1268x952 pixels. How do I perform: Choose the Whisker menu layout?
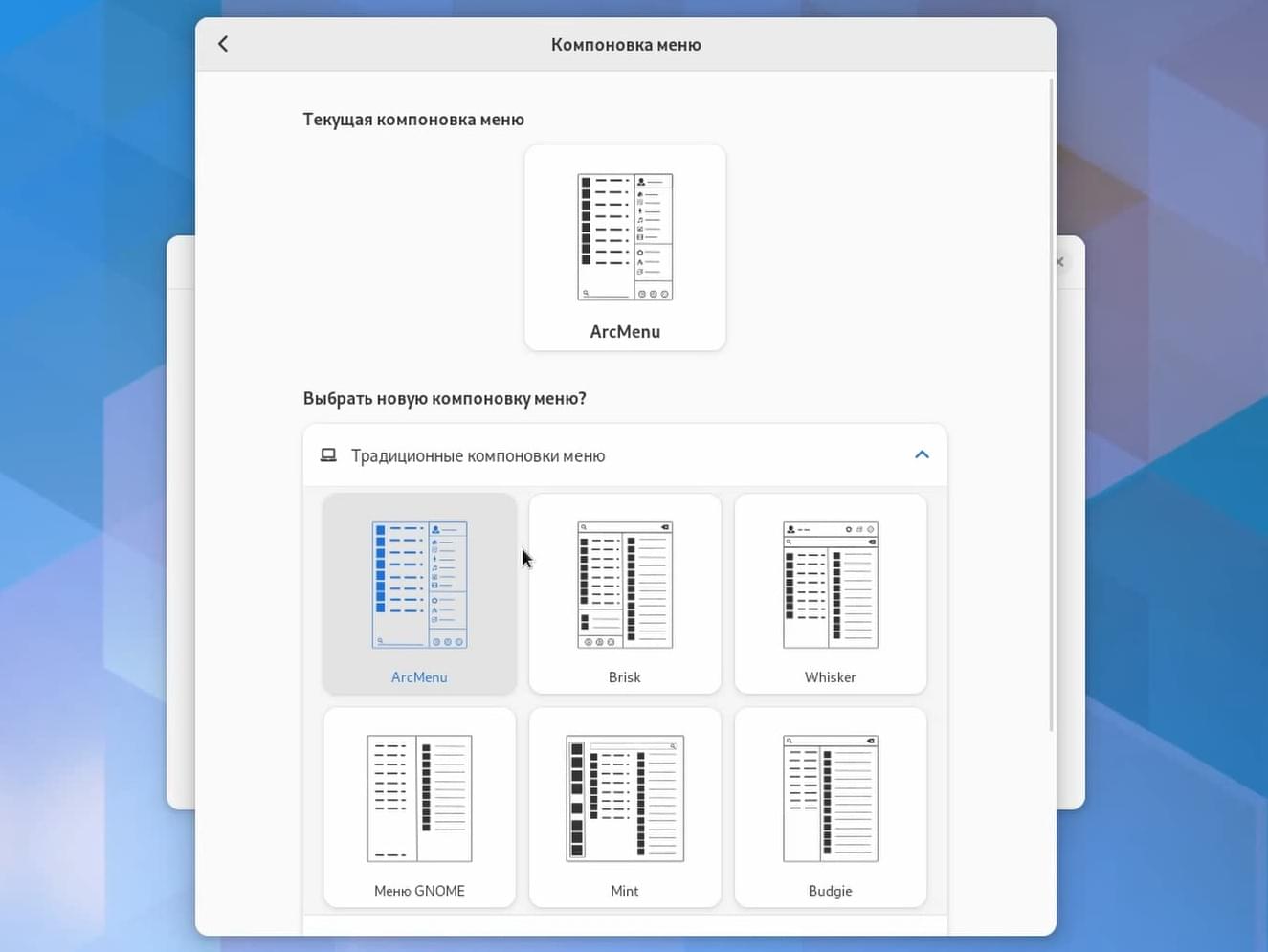pos(831,593)
